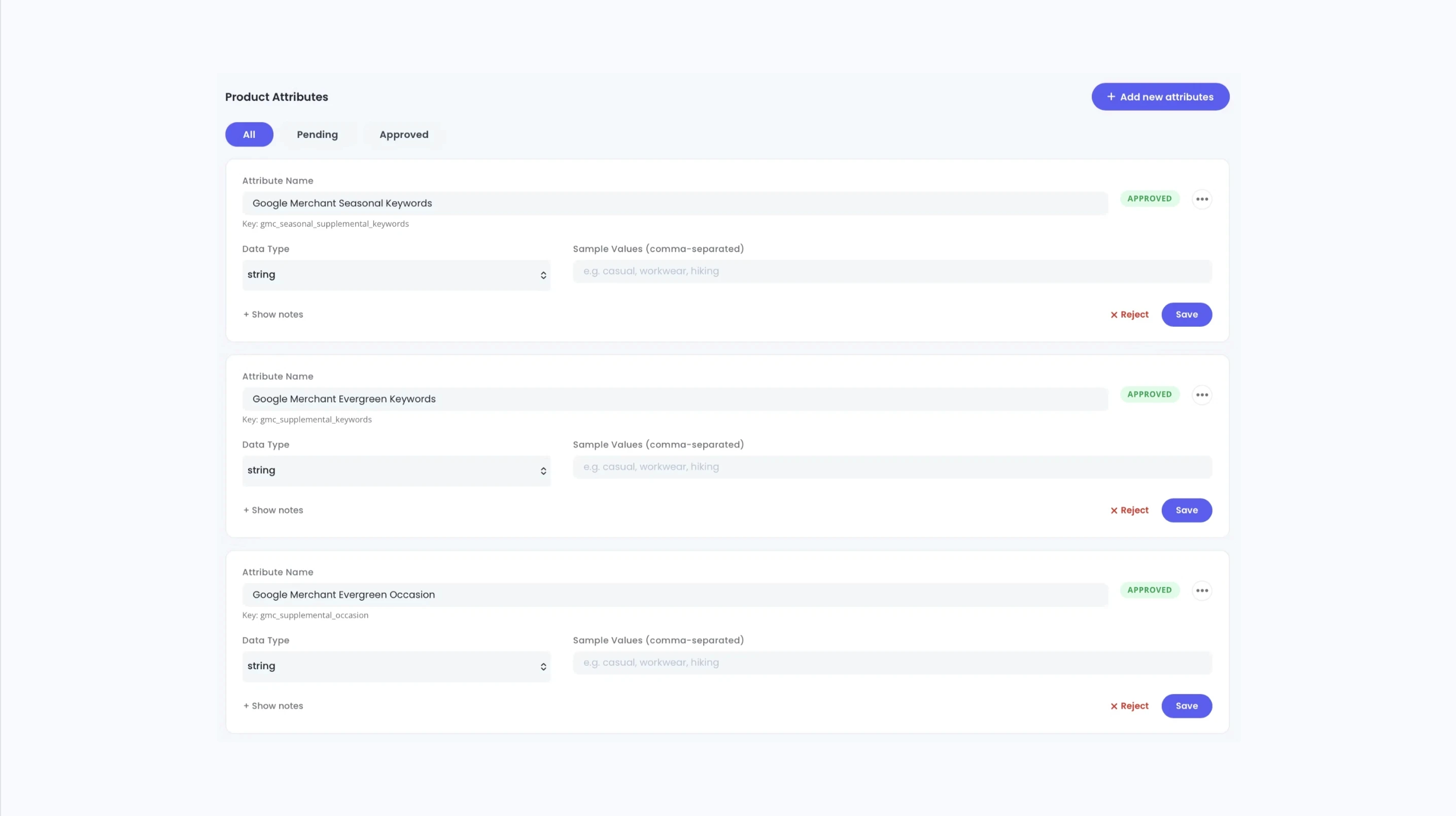
Task: Open Data Type dropdown for Seasonal Keywords
Action: pyautogui.click(x=396, y=275)
